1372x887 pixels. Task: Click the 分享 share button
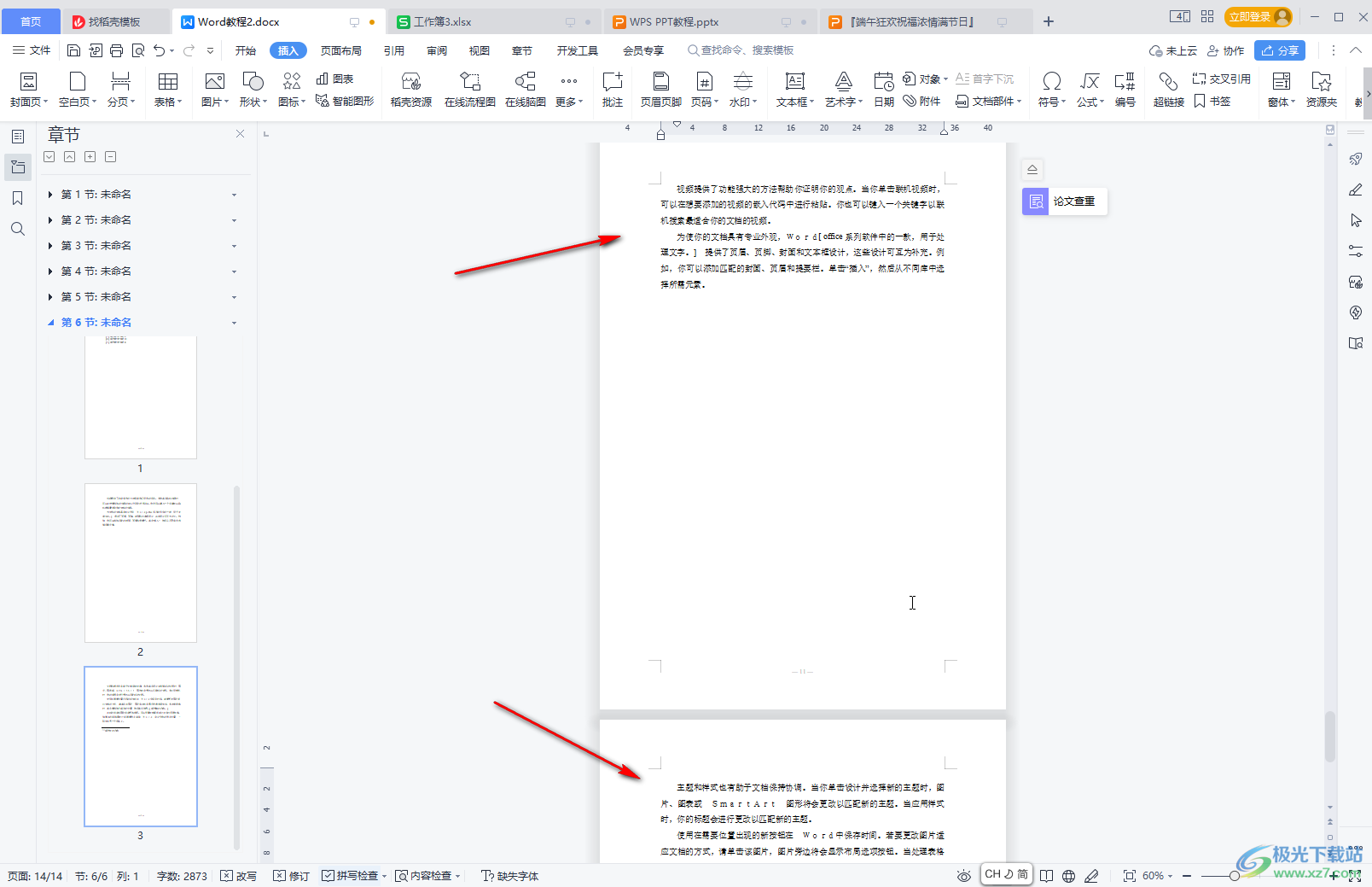(1280, 50)
